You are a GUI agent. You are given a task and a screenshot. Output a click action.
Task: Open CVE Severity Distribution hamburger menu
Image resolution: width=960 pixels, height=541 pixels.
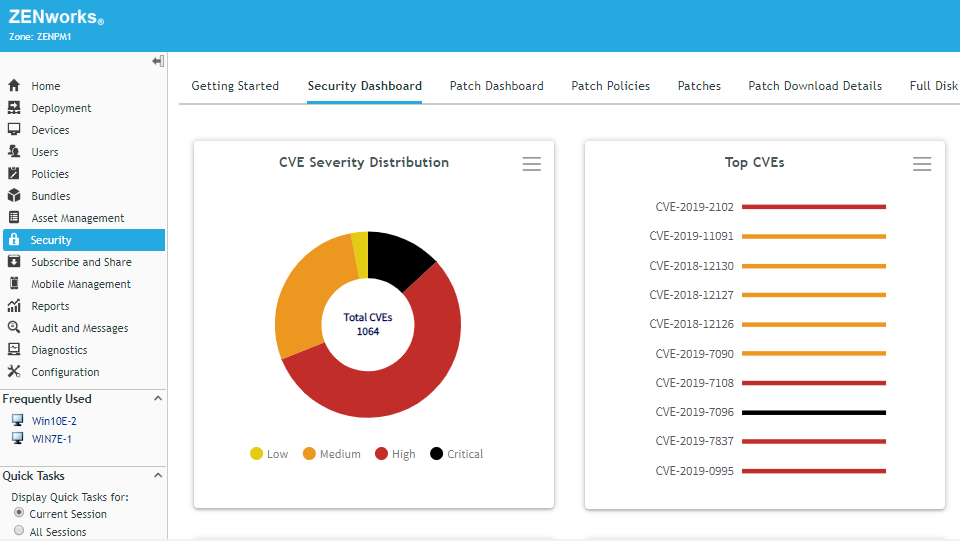(531, 163)
